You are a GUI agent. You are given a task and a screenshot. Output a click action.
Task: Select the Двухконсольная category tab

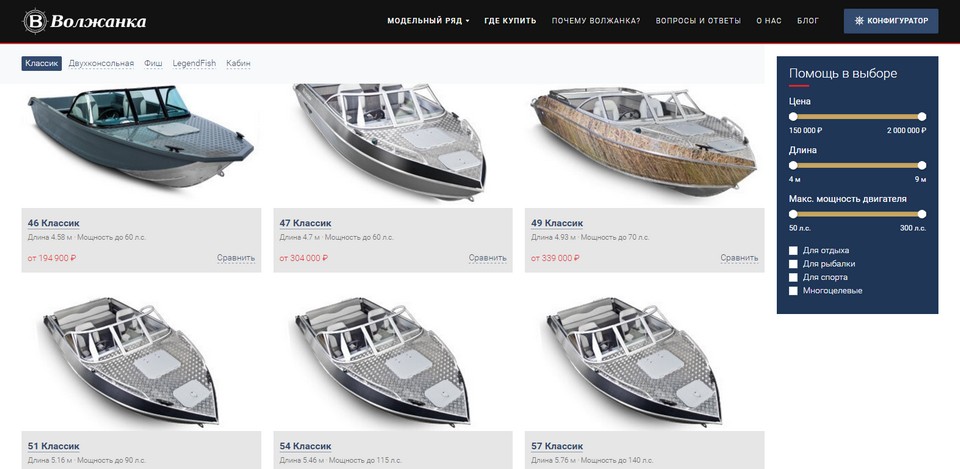101,64
